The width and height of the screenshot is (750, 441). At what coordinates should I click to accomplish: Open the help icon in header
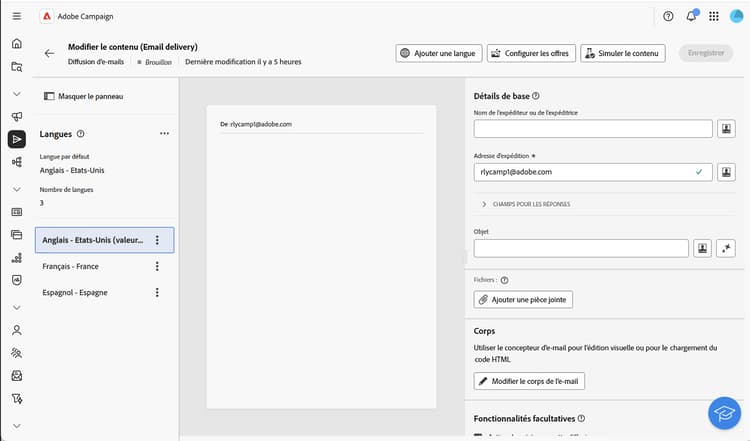pos(668,16)
